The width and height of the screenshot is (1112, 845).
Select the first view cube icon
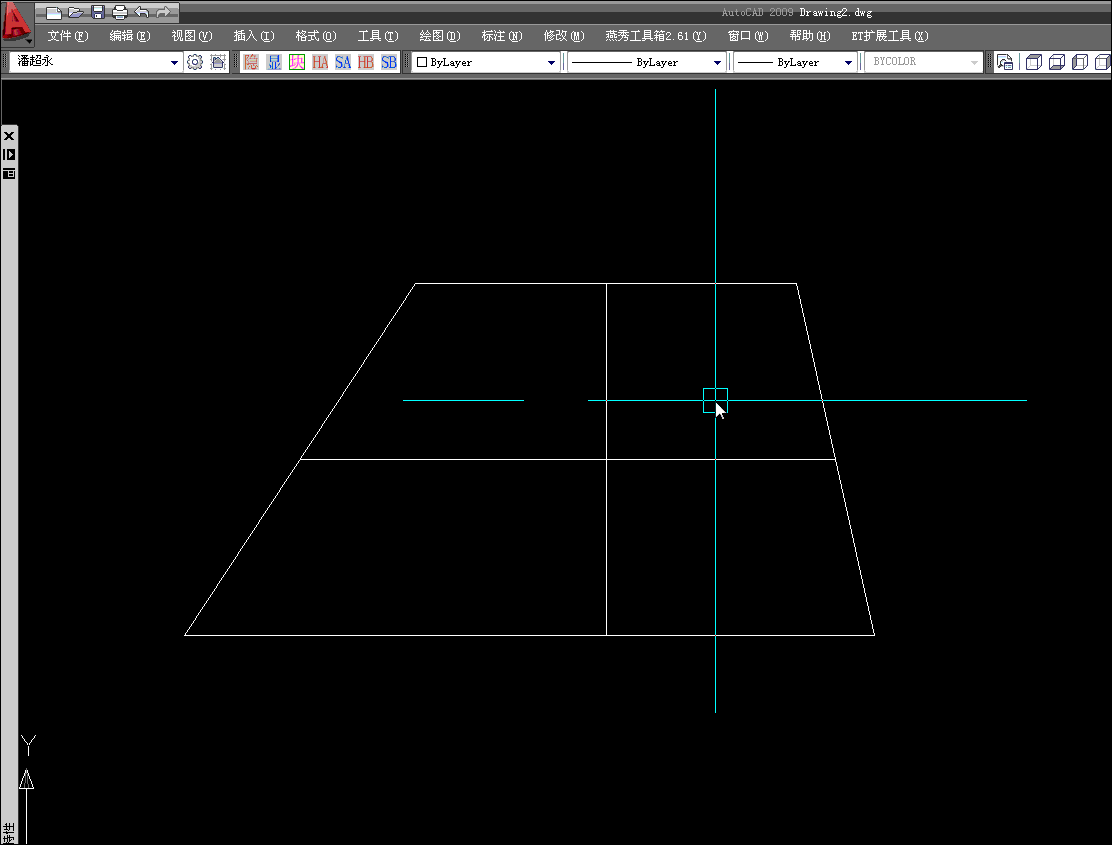click(1034, 62)
